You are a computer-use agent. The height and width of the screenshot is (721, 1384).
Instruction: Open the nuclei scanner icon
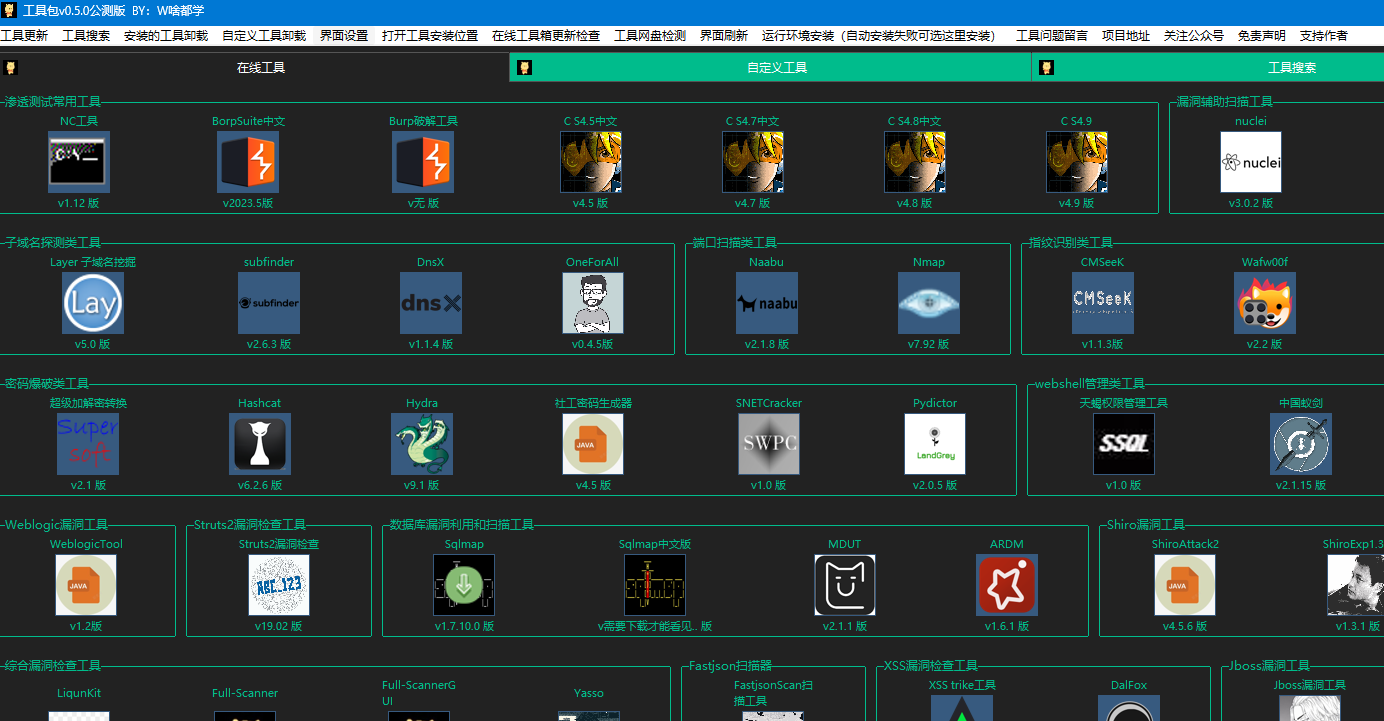1251,162
